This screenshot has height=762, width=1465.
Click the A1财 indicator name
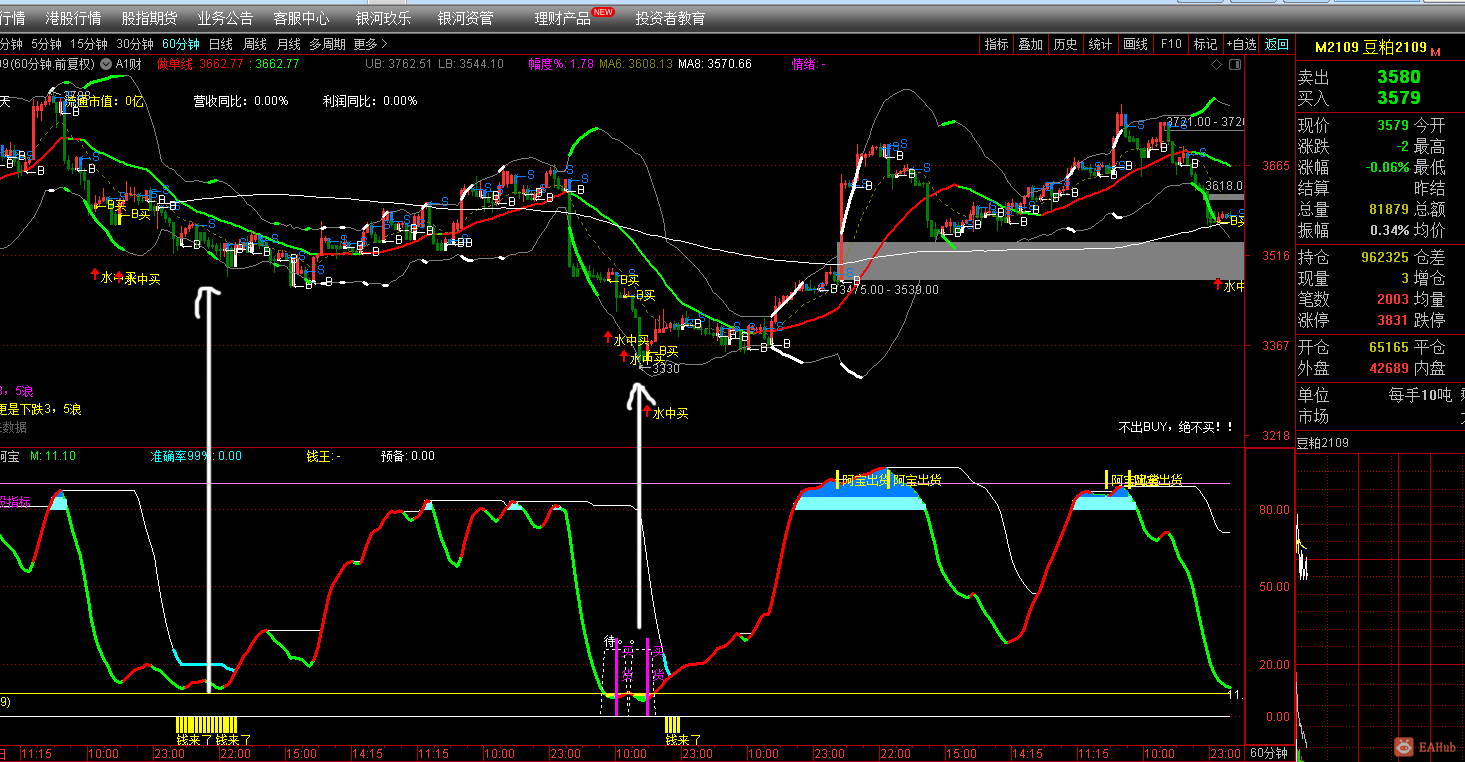(x=128, y=64)
